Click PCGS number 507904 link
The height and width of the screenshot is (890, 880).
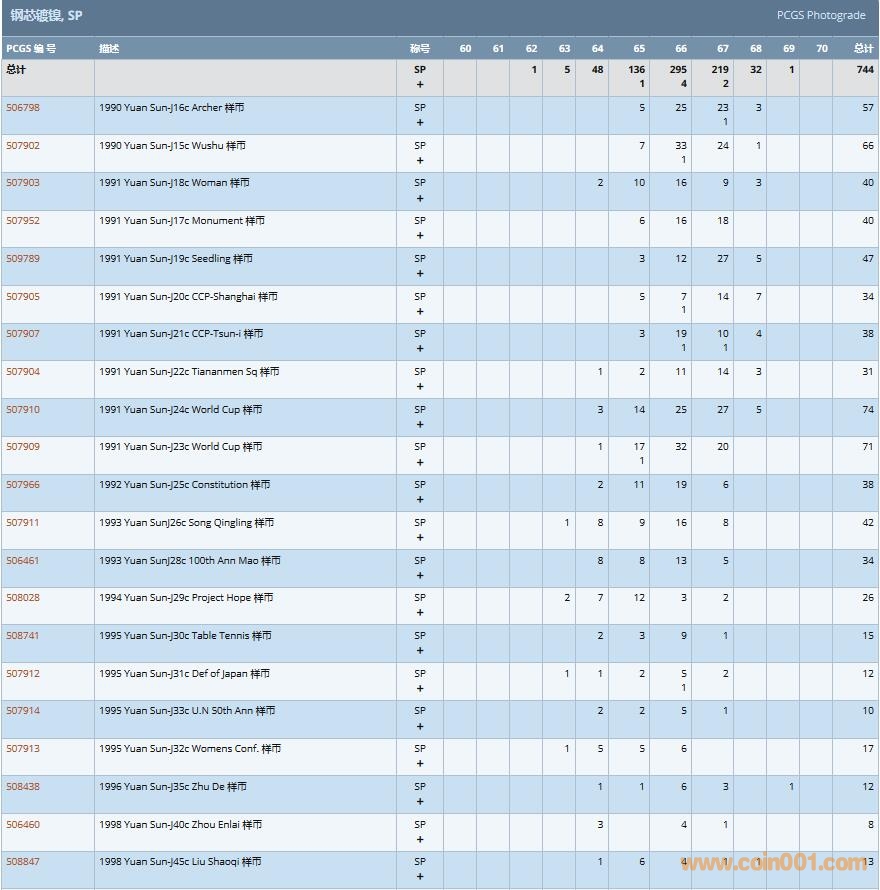[23, 372]
